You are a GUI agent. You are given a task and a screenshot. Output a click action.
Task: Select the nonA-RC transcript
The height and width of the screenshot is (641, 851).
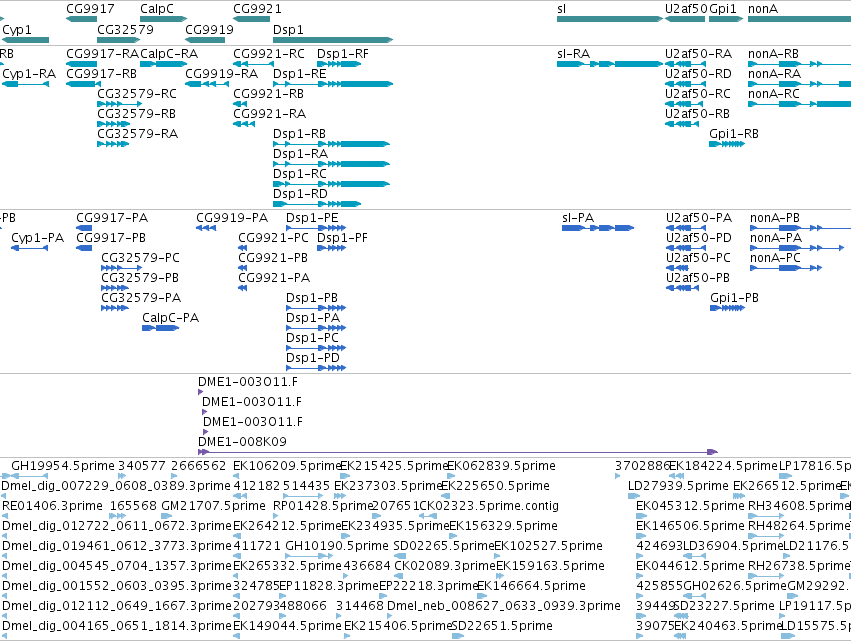[799, 104]
